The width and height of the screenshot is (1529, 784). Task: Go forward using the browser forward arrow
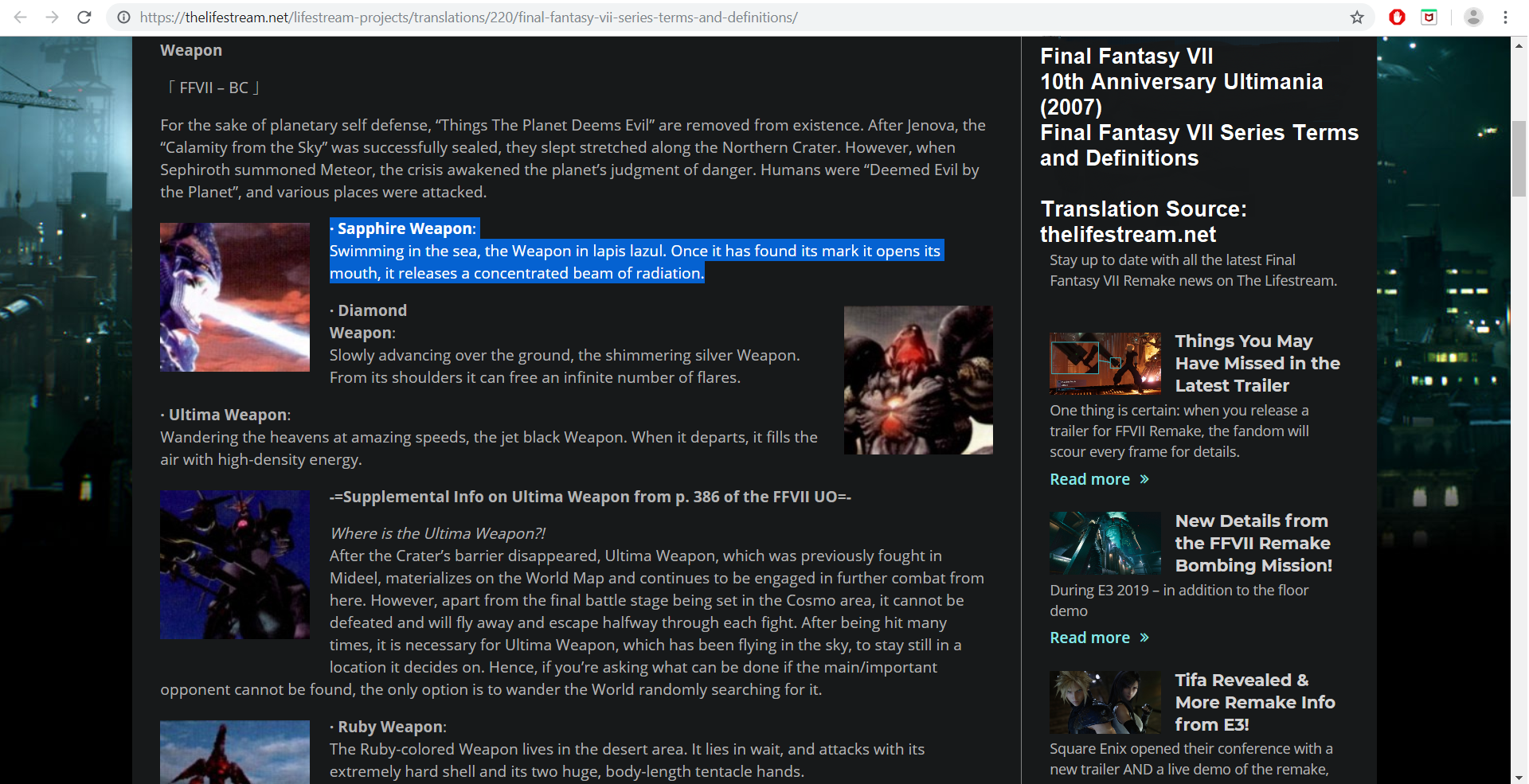coord(53,17)
